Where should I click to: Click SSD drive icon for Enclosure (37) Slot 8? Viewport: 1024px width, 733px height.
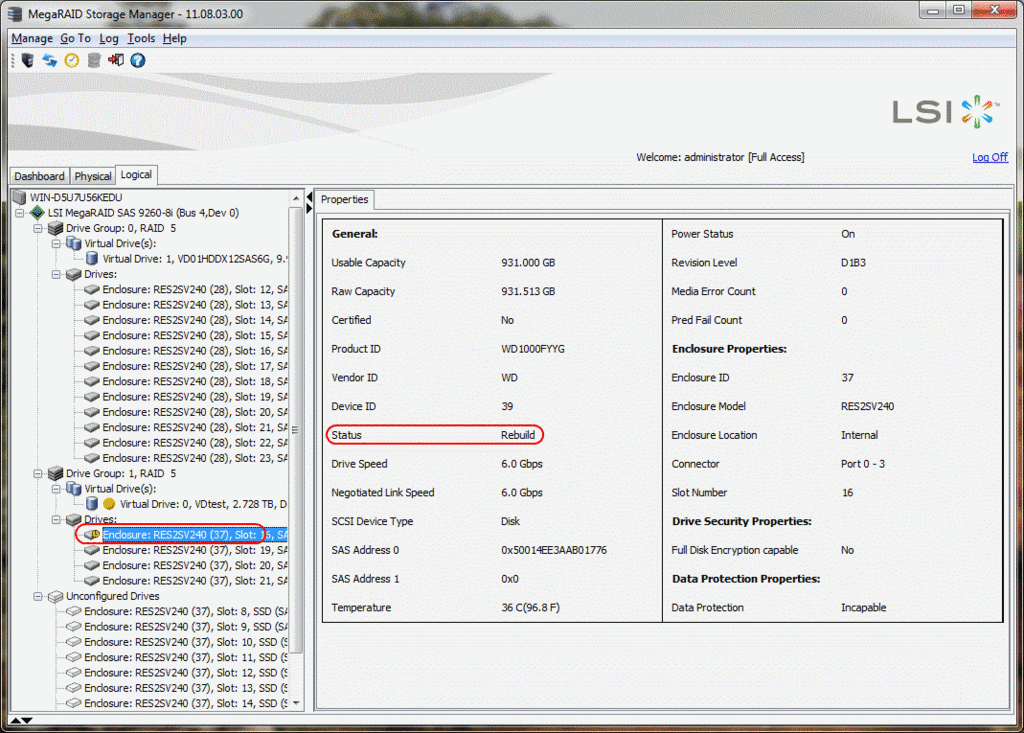(x=74, y=611)
